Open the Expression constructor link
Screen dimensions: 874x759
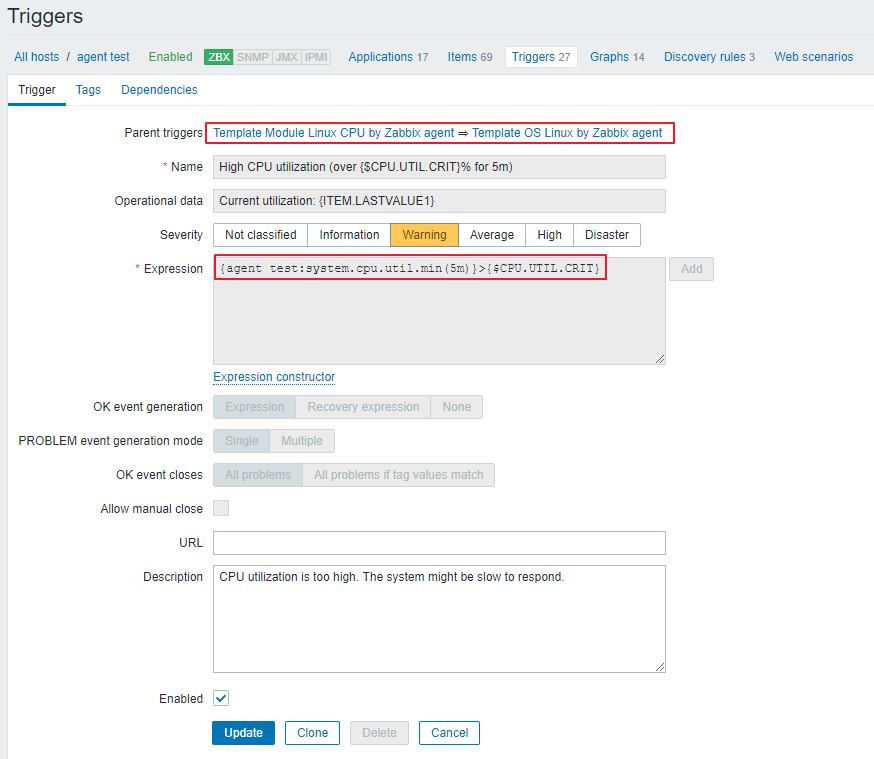tap(274, 377)
